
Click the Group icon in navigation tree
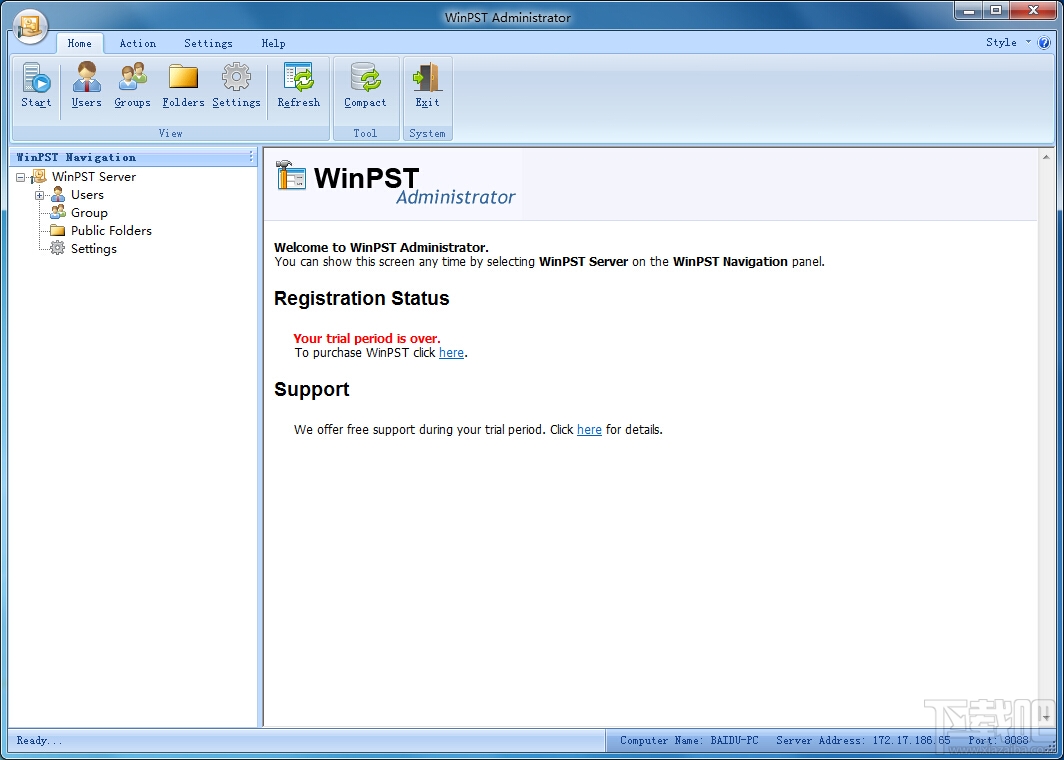pos(58,212)
